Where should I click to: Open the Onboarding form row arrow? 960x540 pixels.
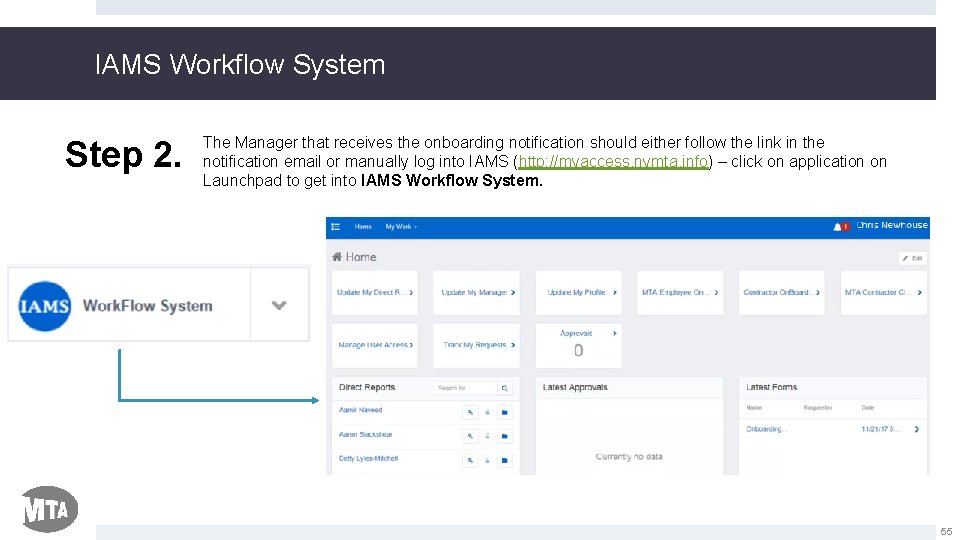(917, 429)
